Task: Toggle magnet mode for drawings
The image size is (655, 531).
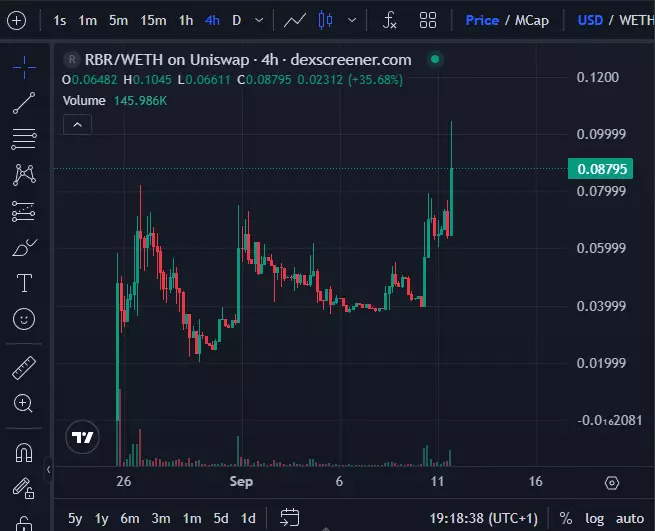Action: pos(24,452)
